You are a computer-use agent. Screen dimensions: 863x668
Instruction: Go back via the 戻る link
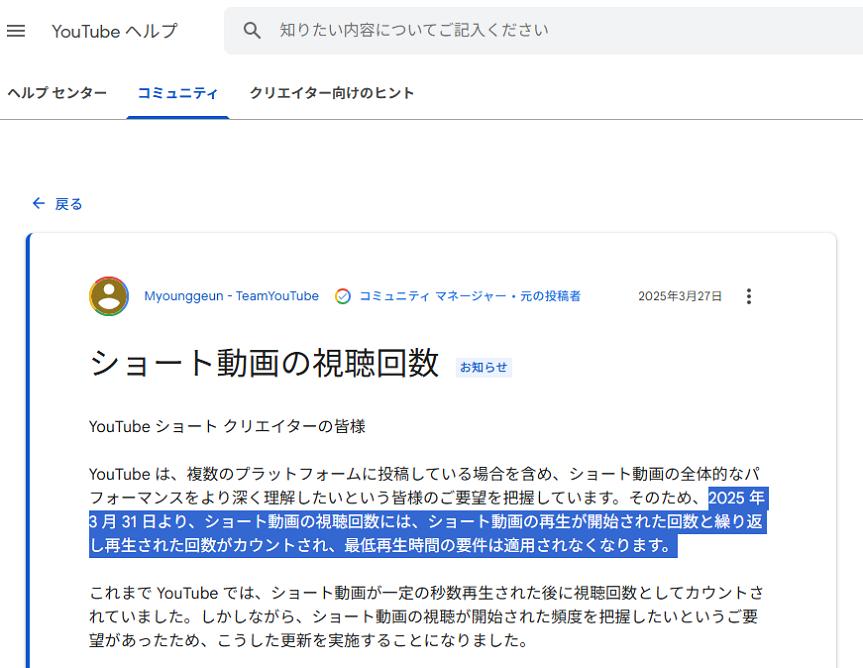[68, 204]
